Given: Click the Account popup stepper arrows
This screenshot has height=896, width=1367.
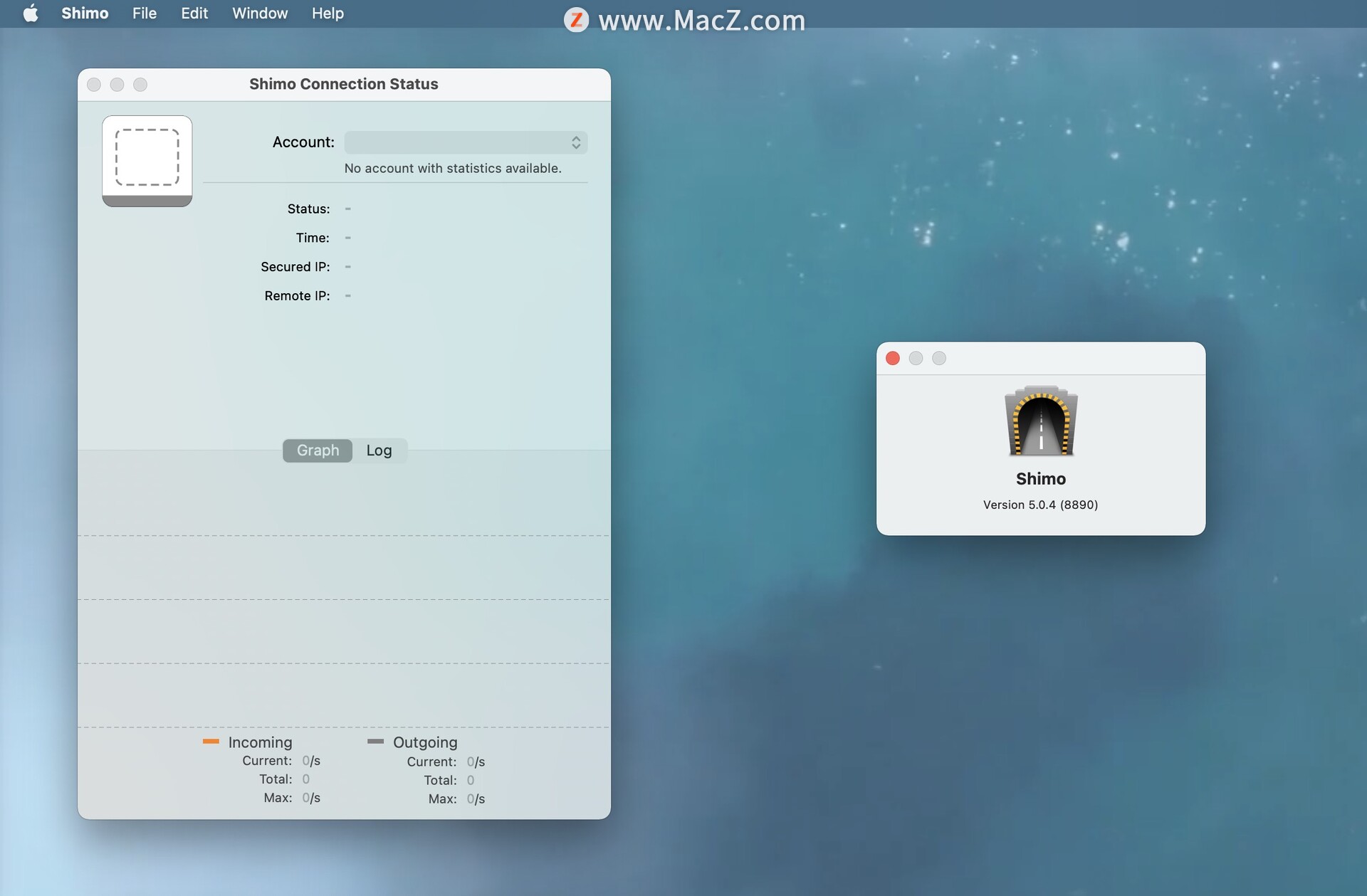Looking at the screenshot, I should pos(576,142).
